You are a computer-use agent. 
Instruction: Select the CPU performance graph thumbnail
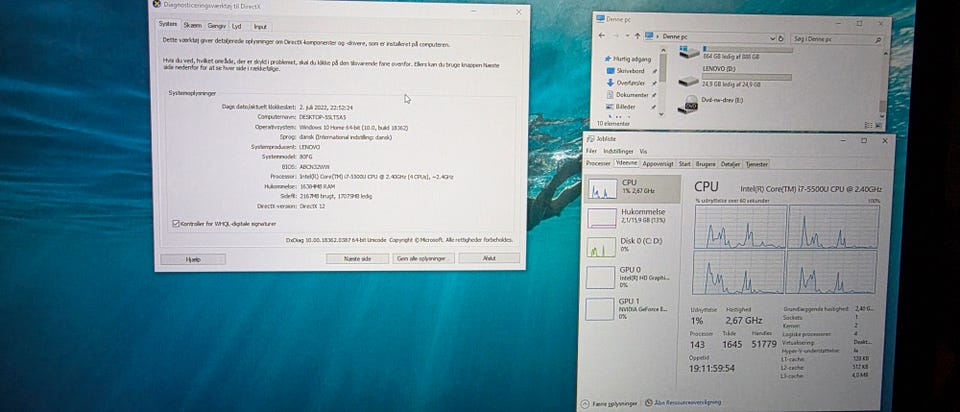click(x=602, y=189)
